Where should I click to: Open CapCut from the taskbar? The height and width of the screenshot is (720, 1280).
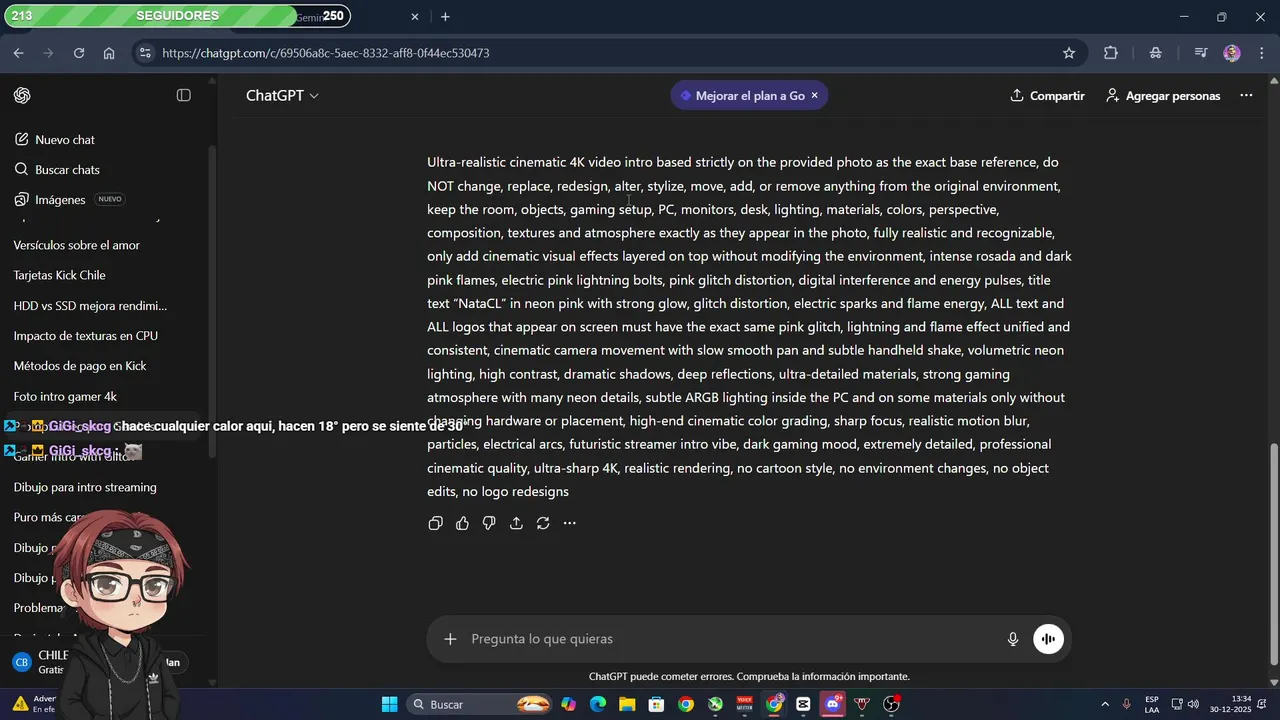(x=803, y=704)
